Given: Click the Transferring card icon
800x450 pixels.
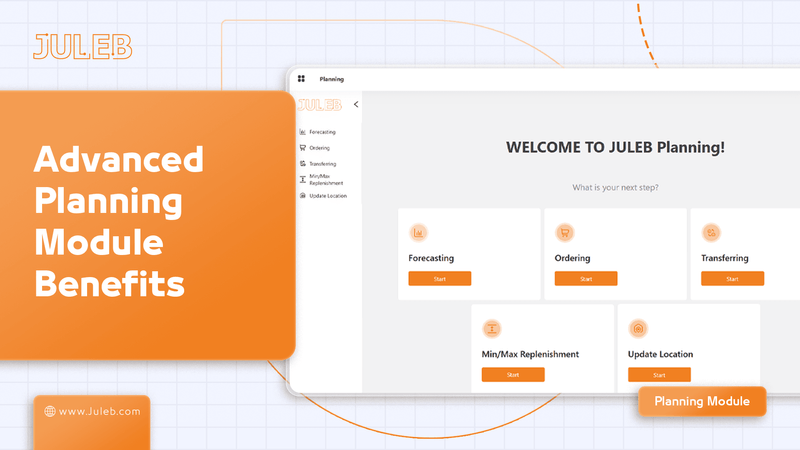Looking at the screenshot, I should 711,232.
